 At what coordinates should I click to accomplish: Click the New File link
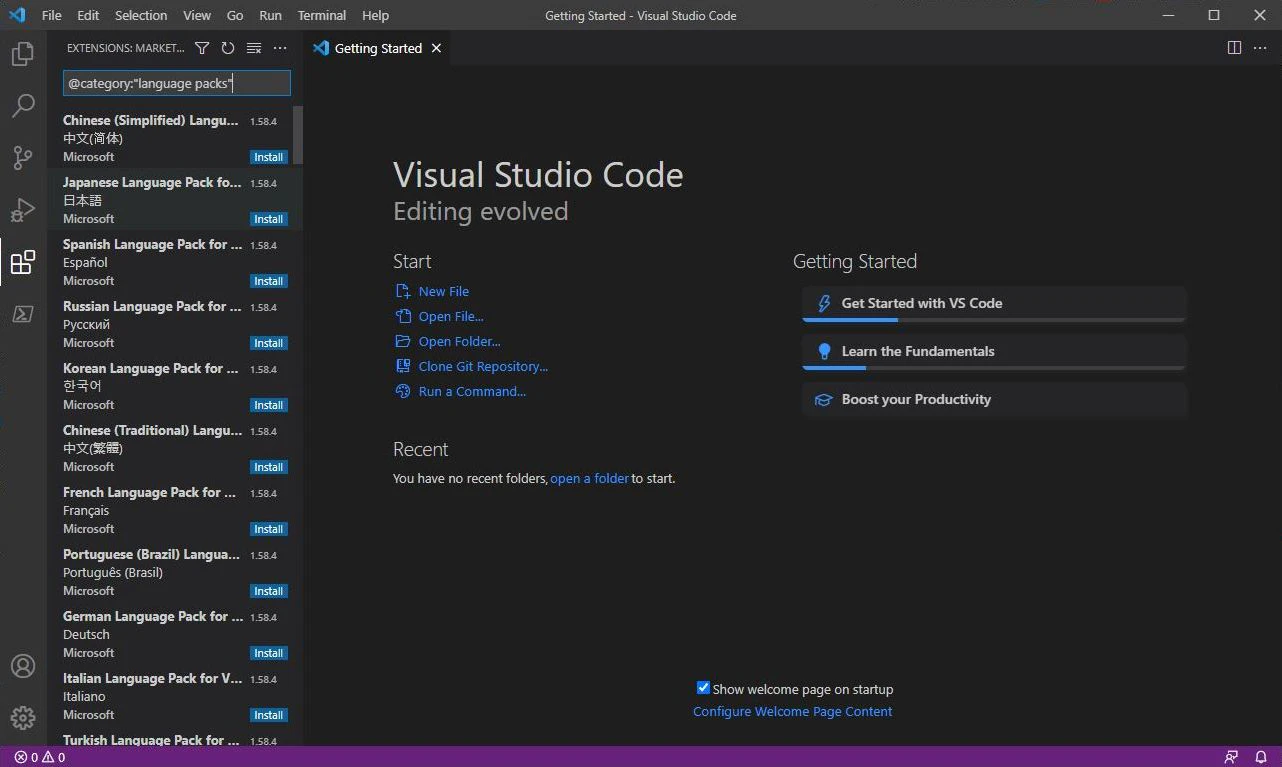(x=444, y=291)
